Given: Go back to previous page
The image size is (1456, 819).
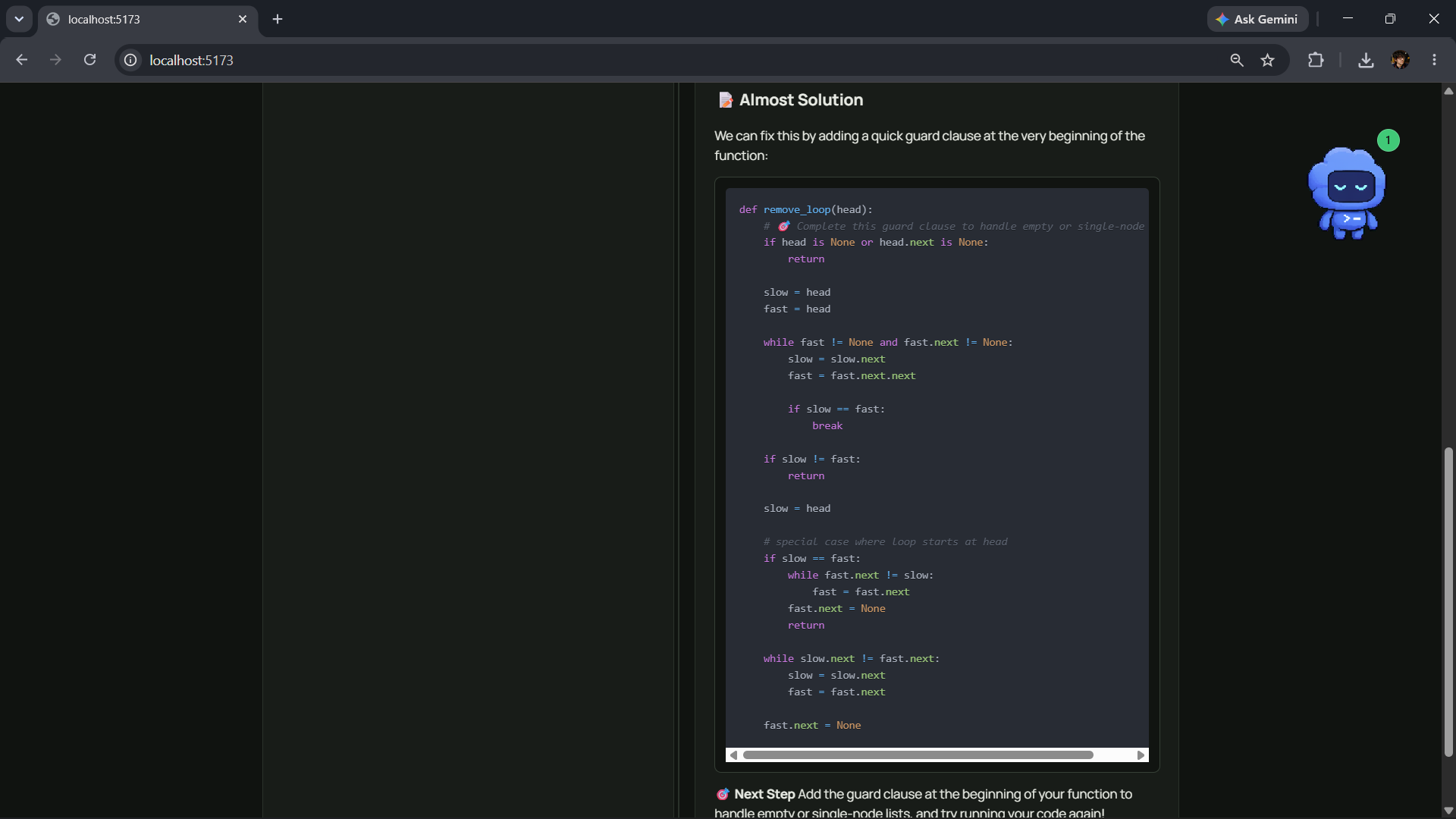Looking at the screenshot, I should coord(22,60).
